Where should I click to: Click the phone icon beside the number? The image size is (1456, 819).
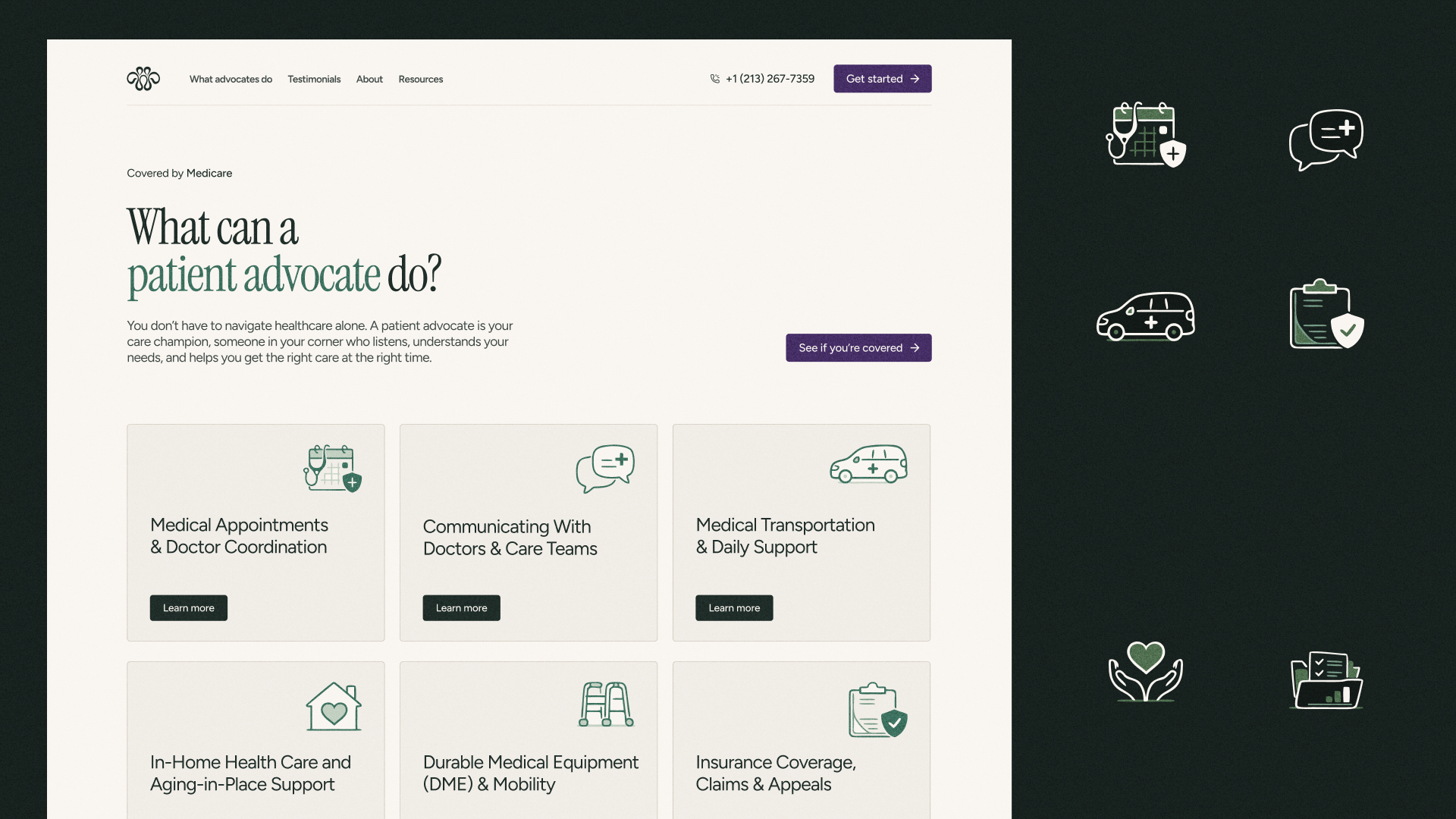point(714,79)
